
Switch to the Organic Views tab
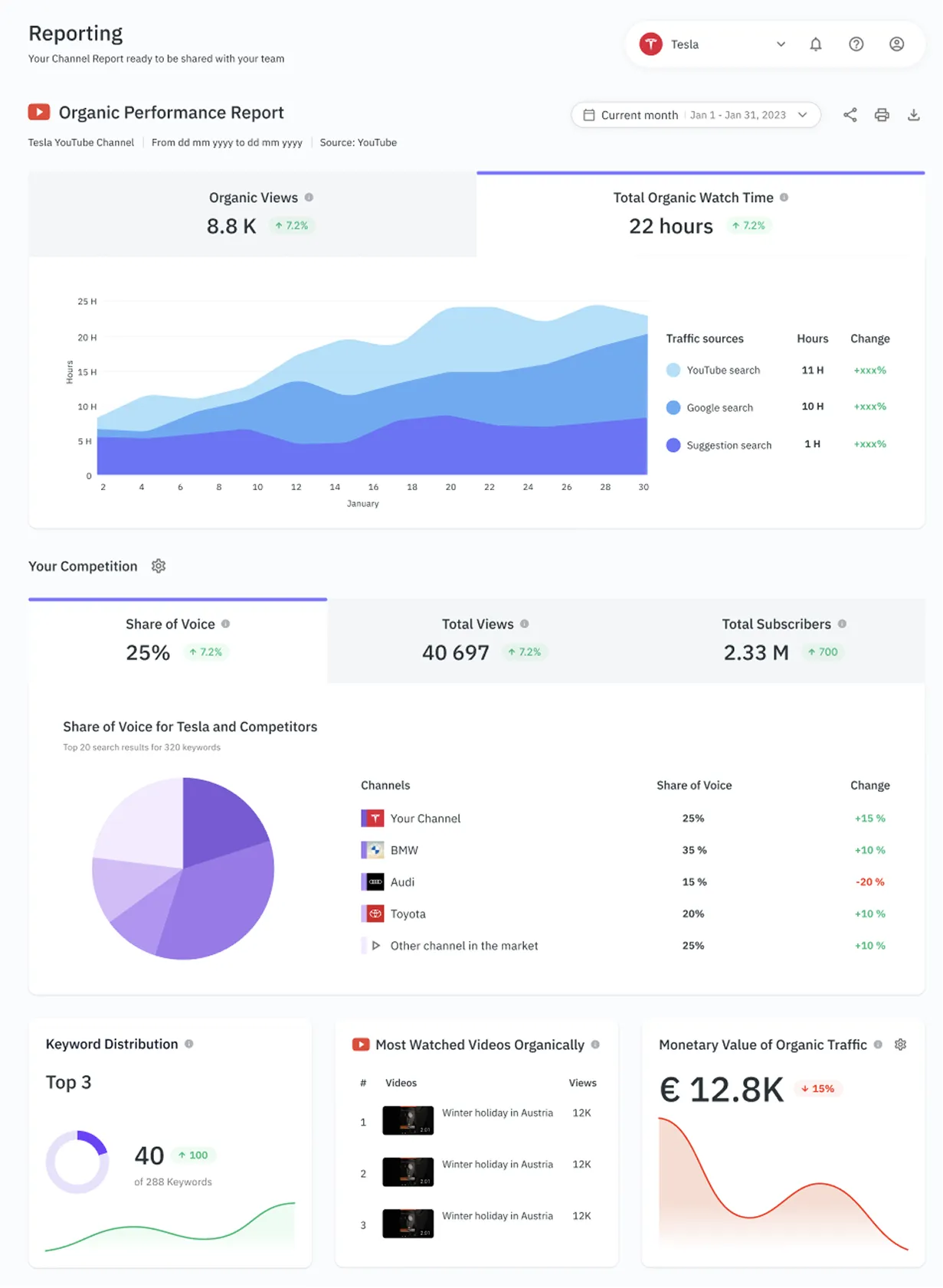coord(253,214)
